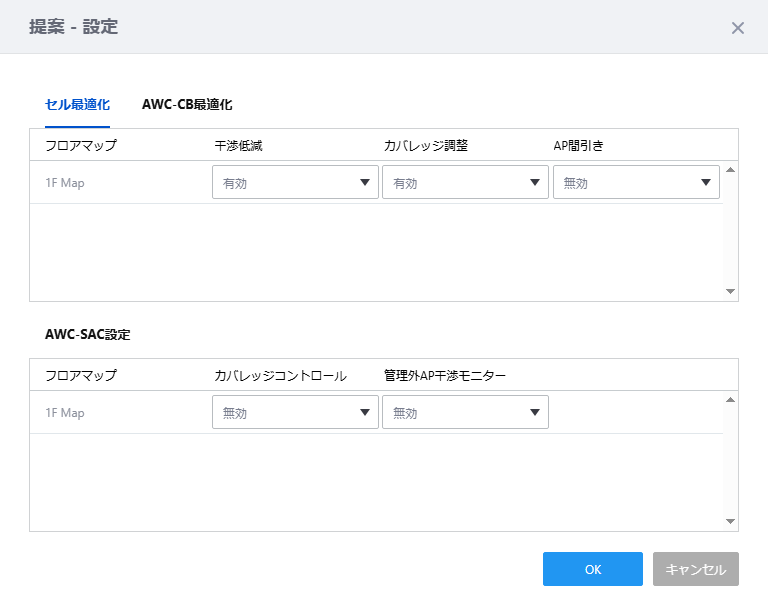Open the AP間引き dropdown set to 無効
768x605 pixels.
[x=636, y=182]
